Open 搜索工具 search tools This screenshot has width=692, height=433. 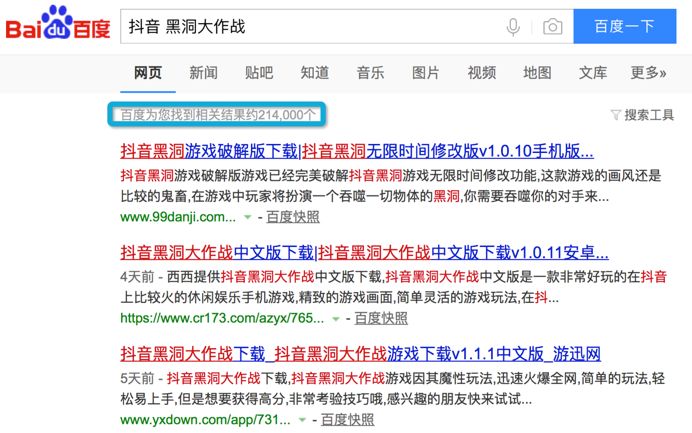[649, 115]
